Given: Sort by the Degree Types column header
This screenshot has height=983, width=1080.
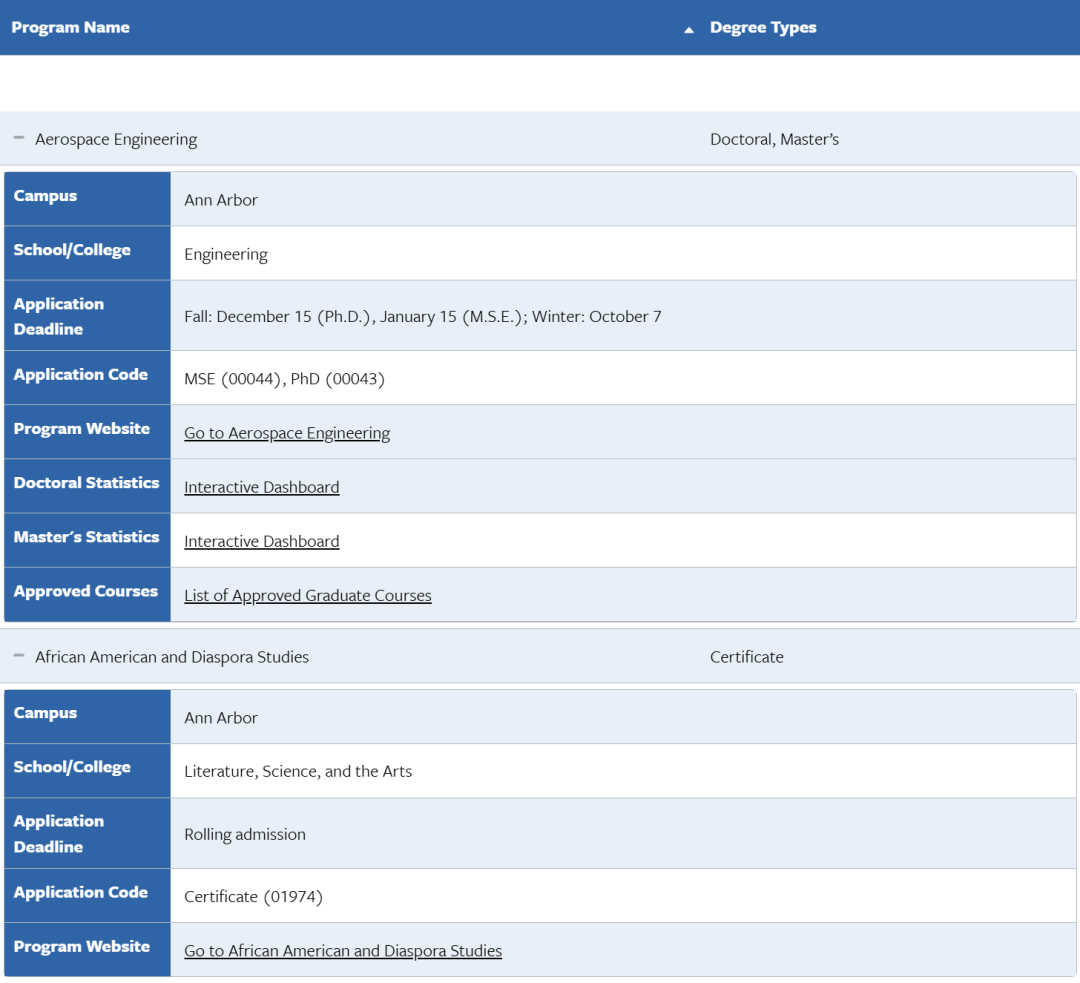Looking at the screenshot, I should [763, 28].
